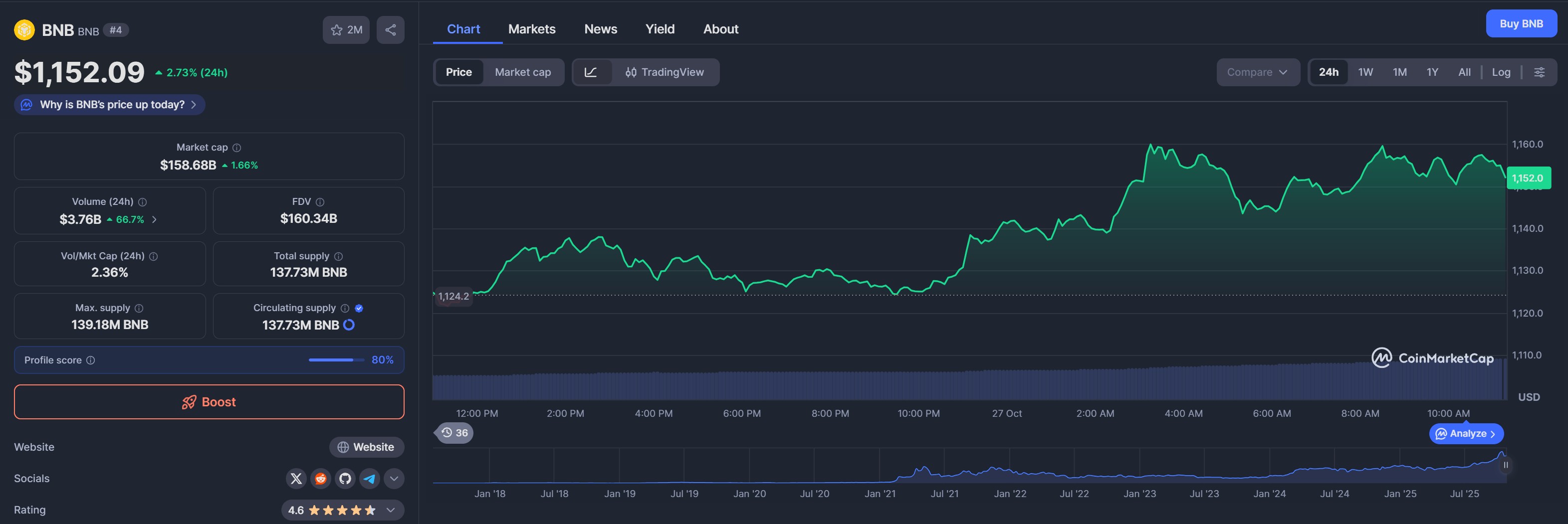Click the mini chart range slider handle
Image resolution: width=1568 pixels, height=524 pixels.
1505,465
